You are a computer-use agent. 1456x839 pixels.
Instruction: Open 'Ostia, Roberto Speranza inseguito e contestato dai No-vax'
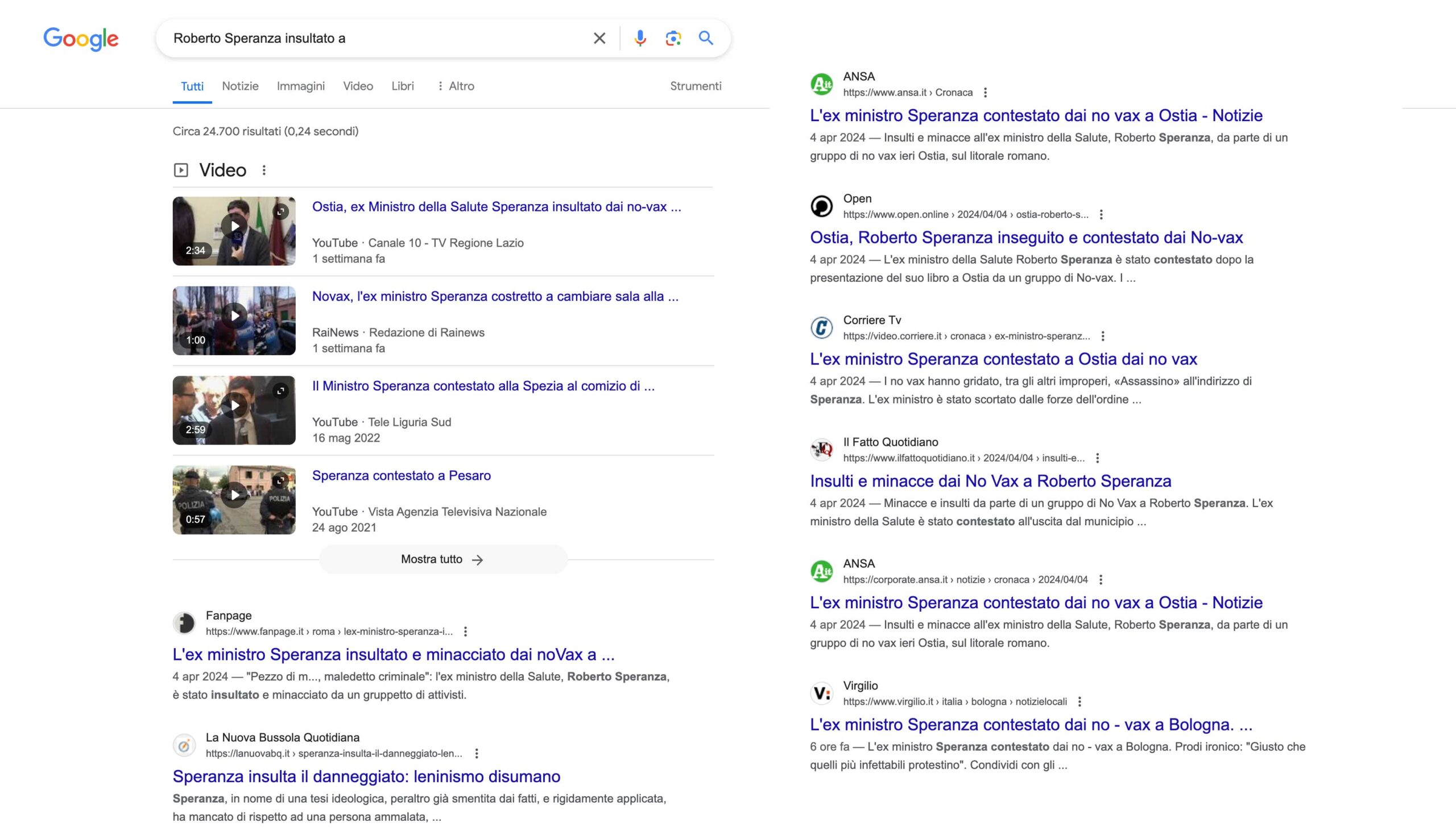(1027, 238)
